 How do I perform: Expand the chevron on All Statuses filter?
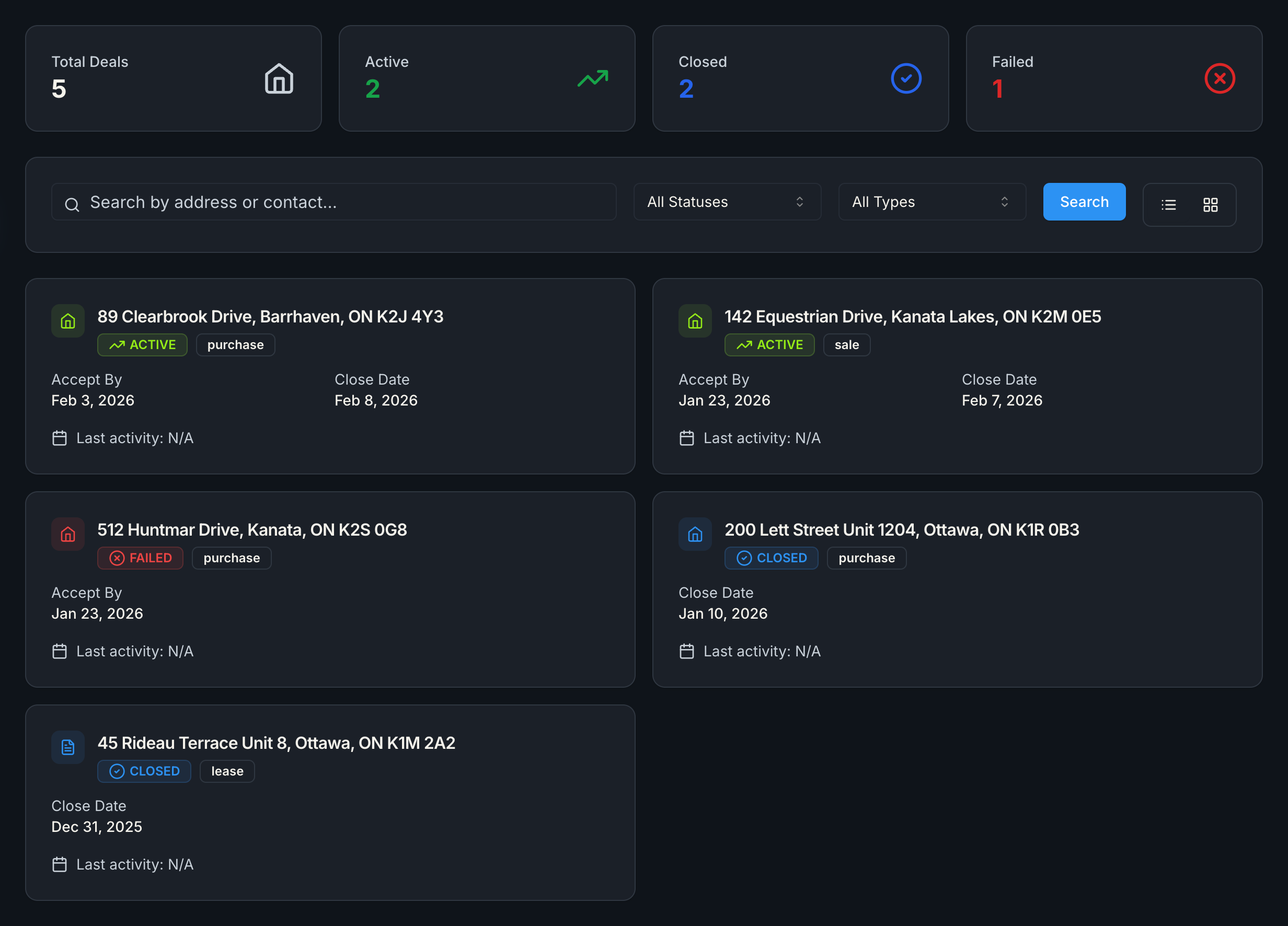(800, 202)
